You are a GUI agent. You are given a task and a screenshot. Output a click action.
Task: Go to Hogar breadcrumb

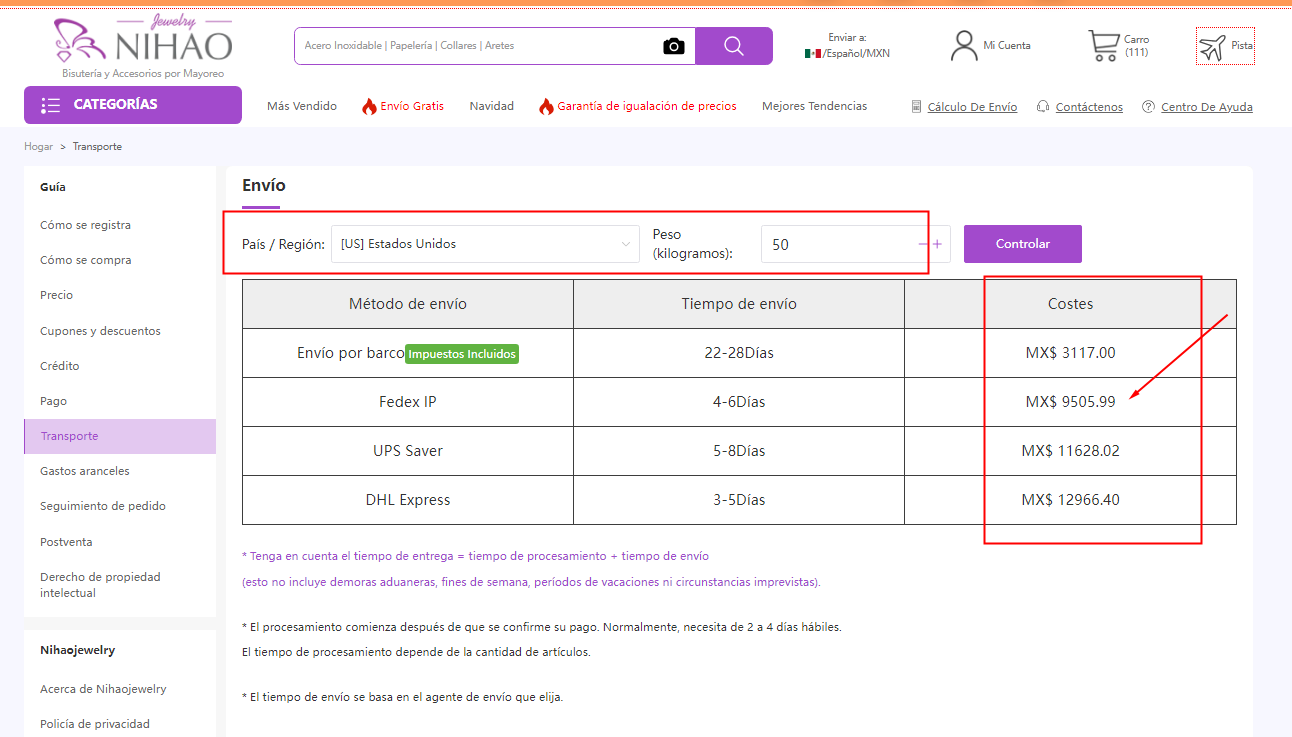pyautogui.click(x=38, y=147)
